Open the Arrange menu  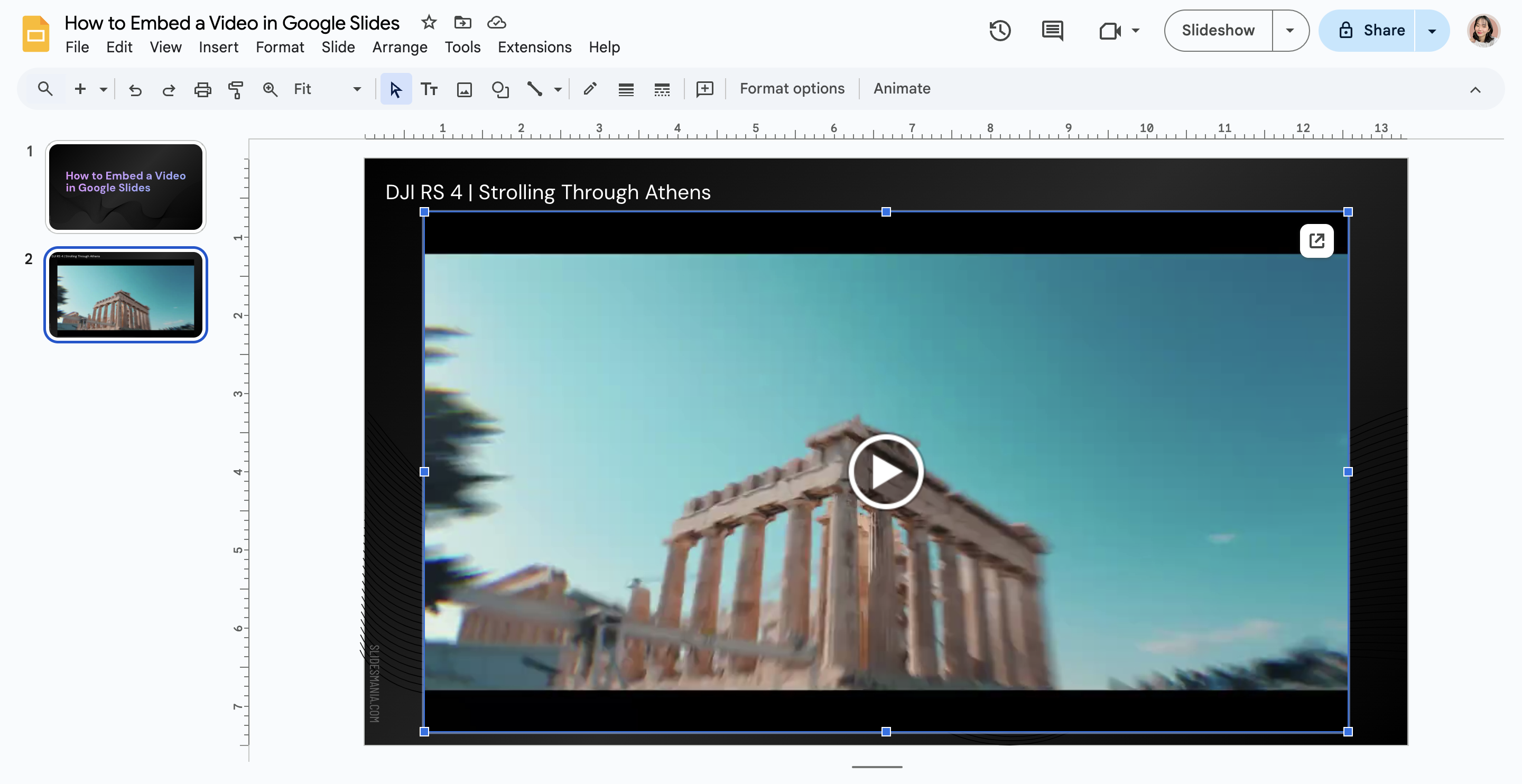pyautogui.click(x=400, y=46)
